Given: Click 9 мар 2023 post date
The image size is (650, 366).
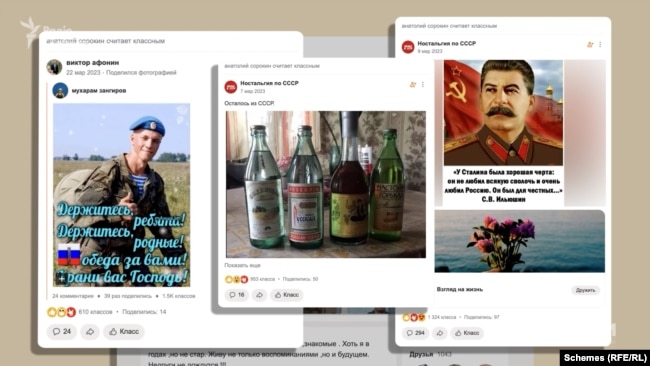Looking at the screenshot, I should click(430, 51).
